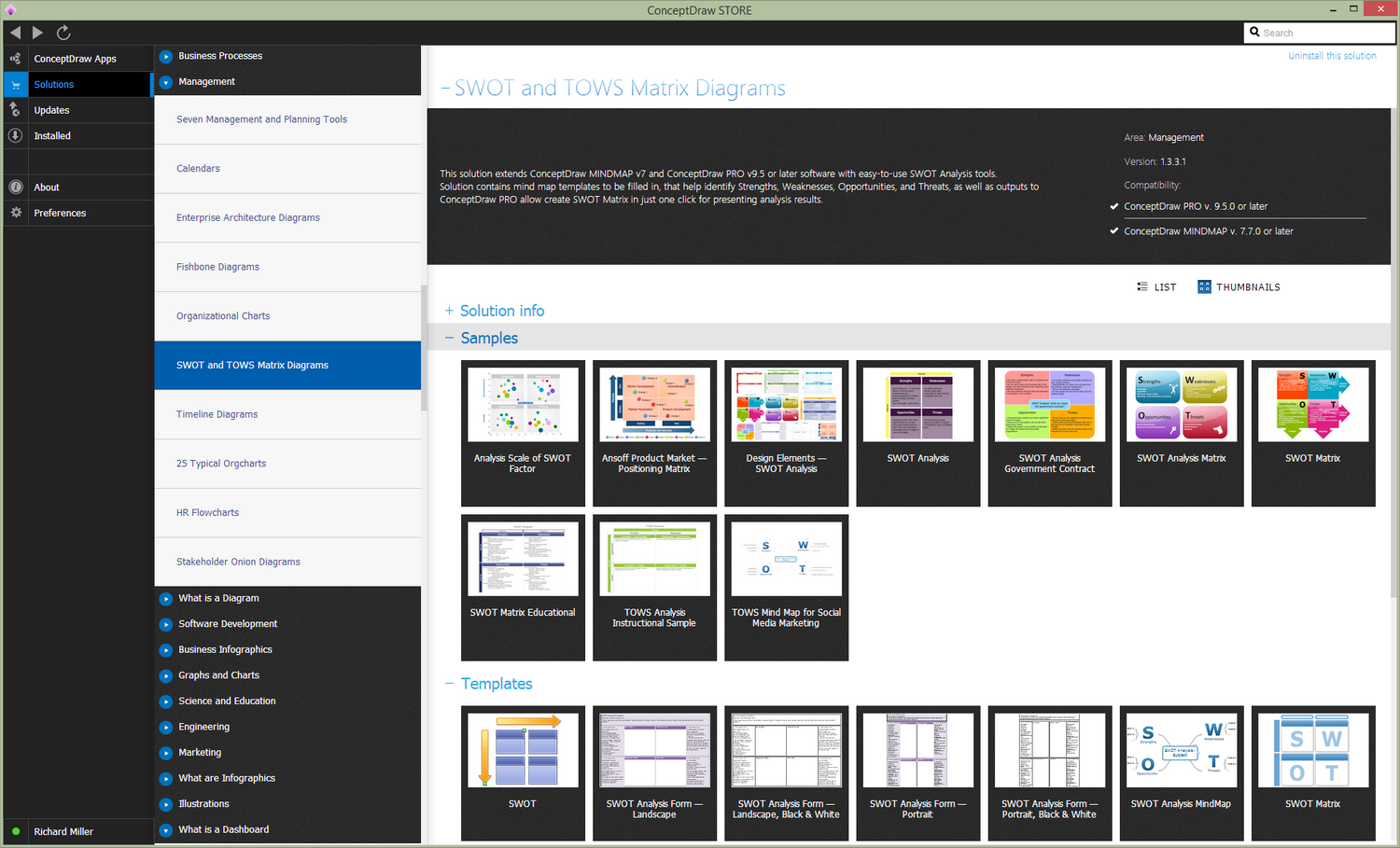Screen dimensions: 1400x848
Task: Click the Back navigation arrow
Action: (15, 33)
